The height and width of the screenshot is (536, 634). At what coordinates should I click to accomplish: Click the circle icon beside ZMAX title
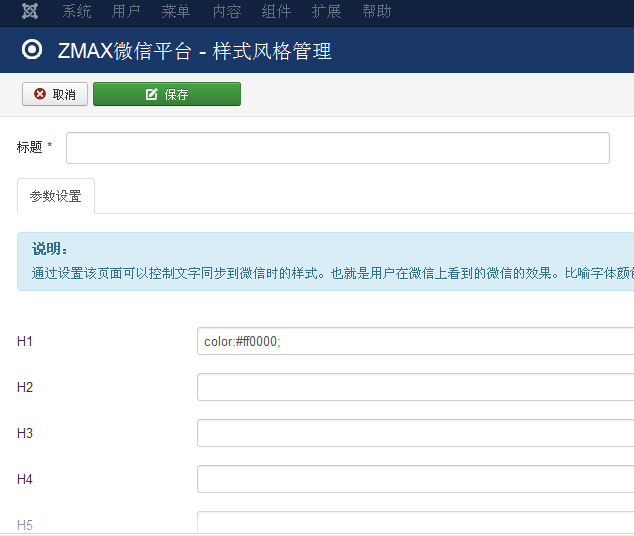pos(32,50)
